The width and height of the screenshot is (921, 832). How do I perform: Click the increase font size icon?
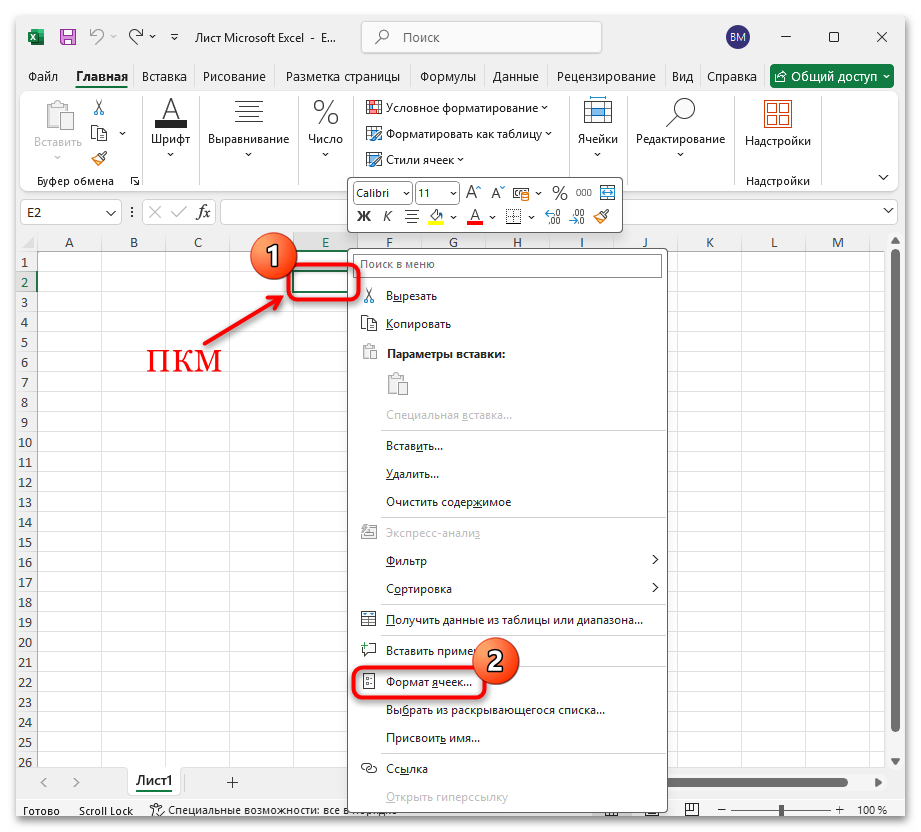click(473, 193)
